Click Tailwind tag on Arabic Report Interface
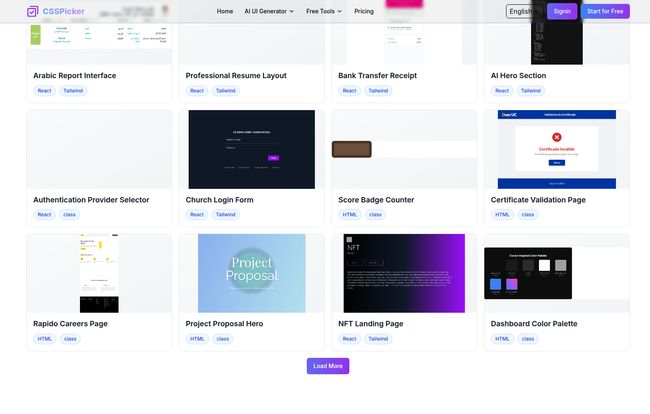 pyautogui.click(x=73, y=91)
